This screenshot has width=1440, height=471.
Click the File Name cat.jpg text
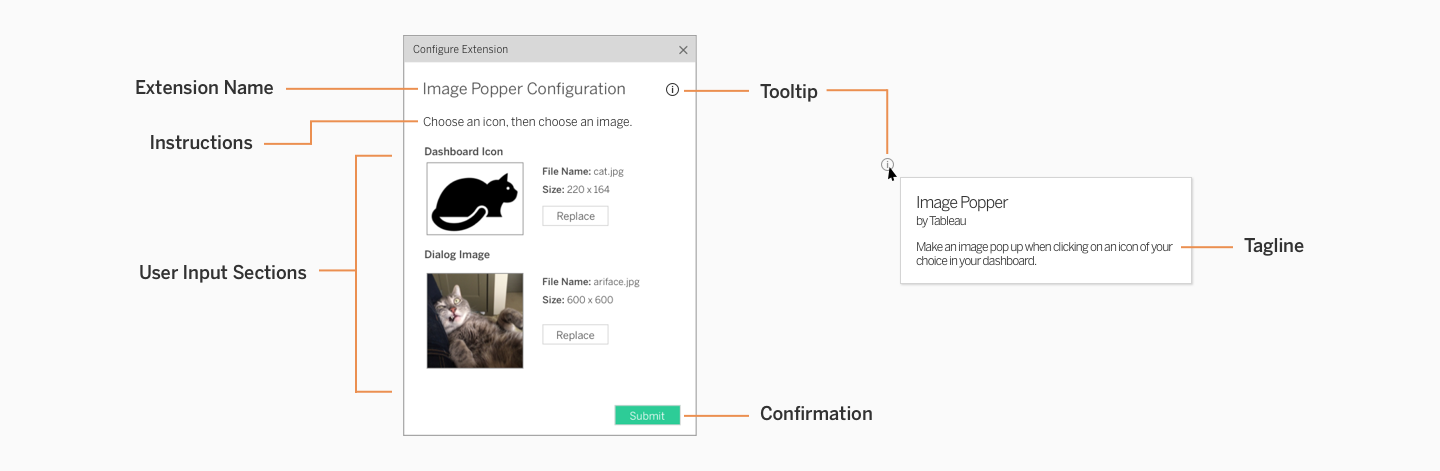coord(583,171)
